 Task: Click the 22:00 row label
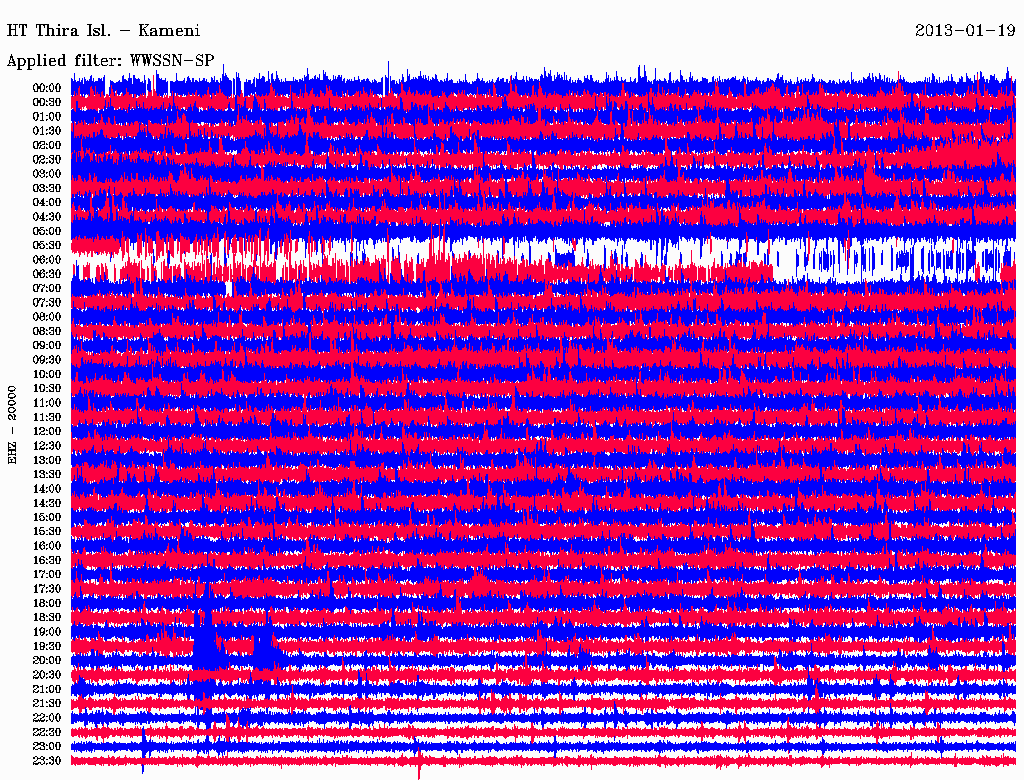click(47, 718)
